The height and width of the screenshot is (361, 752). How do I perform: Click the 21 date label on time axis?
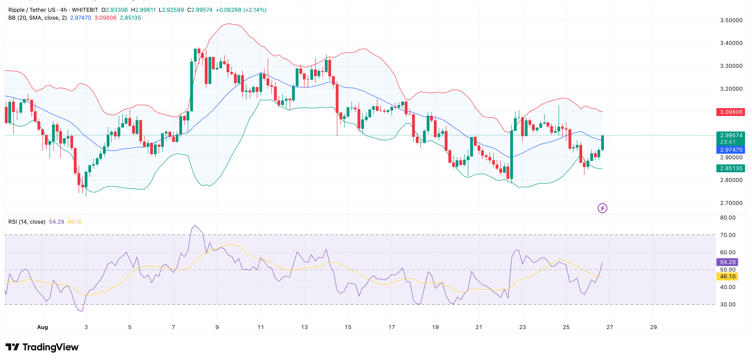pos(479,327)
